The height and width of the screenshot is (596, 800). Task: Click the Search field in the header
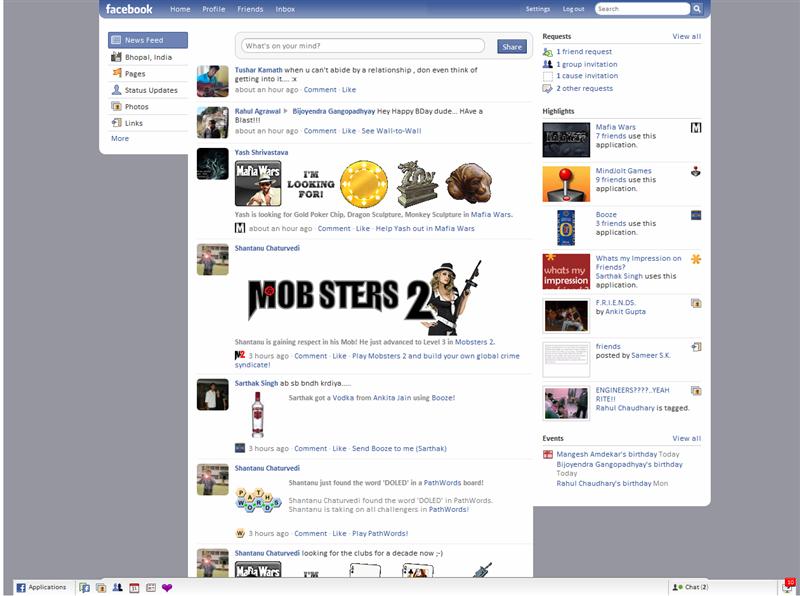click(x=642, y=9)
